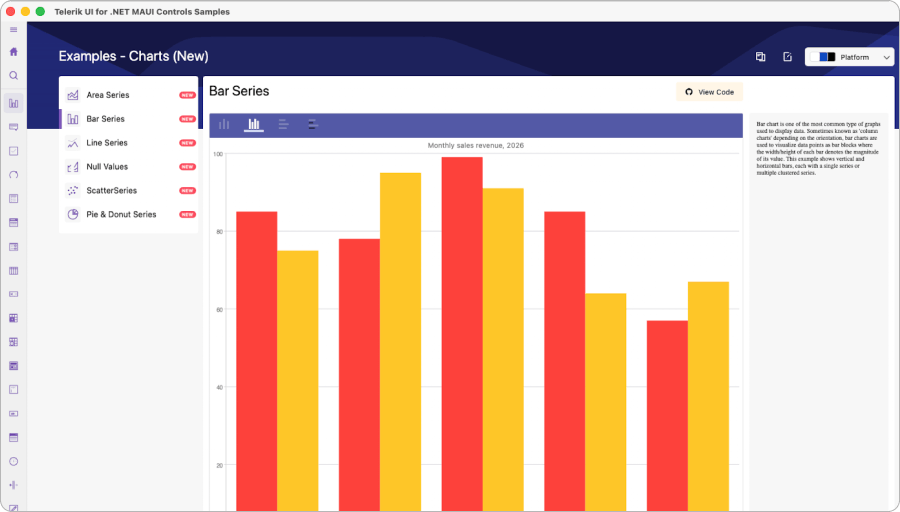Screen dimensions: 900x512
Task: Click the shortest red bar on the right
Action: (x=667, y=416)
